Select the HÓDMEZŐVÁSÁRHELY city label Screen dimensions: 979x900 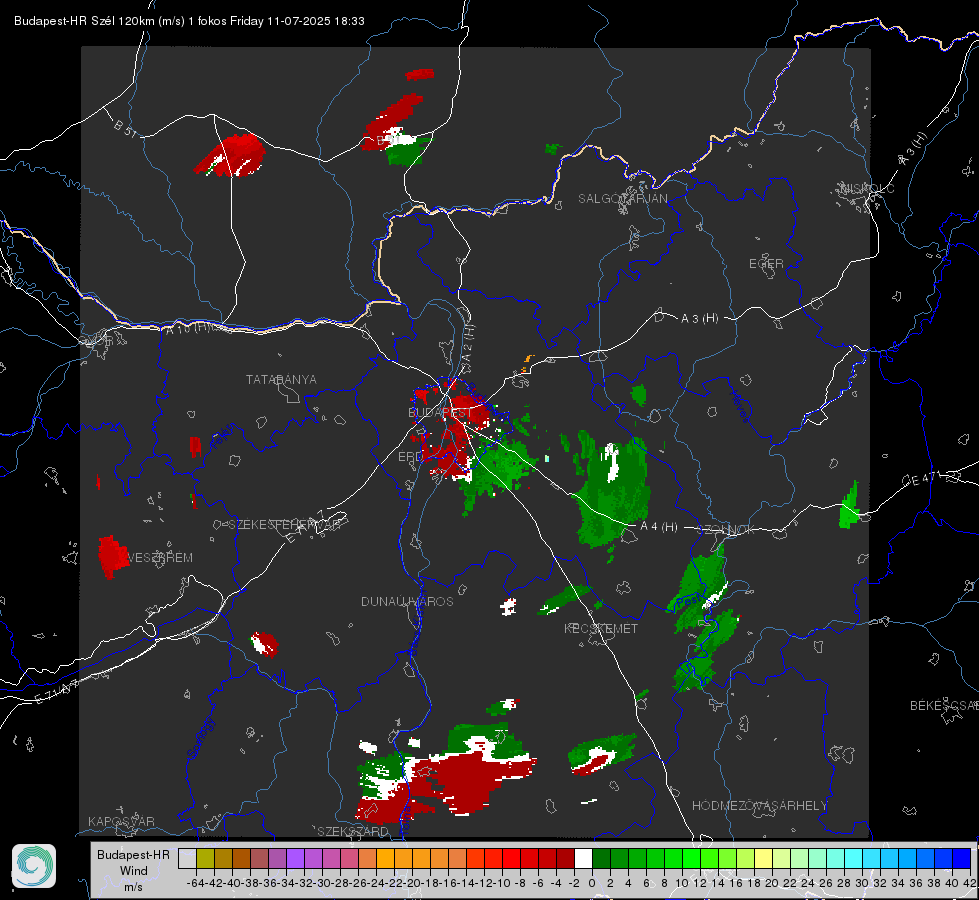(759, 806)
